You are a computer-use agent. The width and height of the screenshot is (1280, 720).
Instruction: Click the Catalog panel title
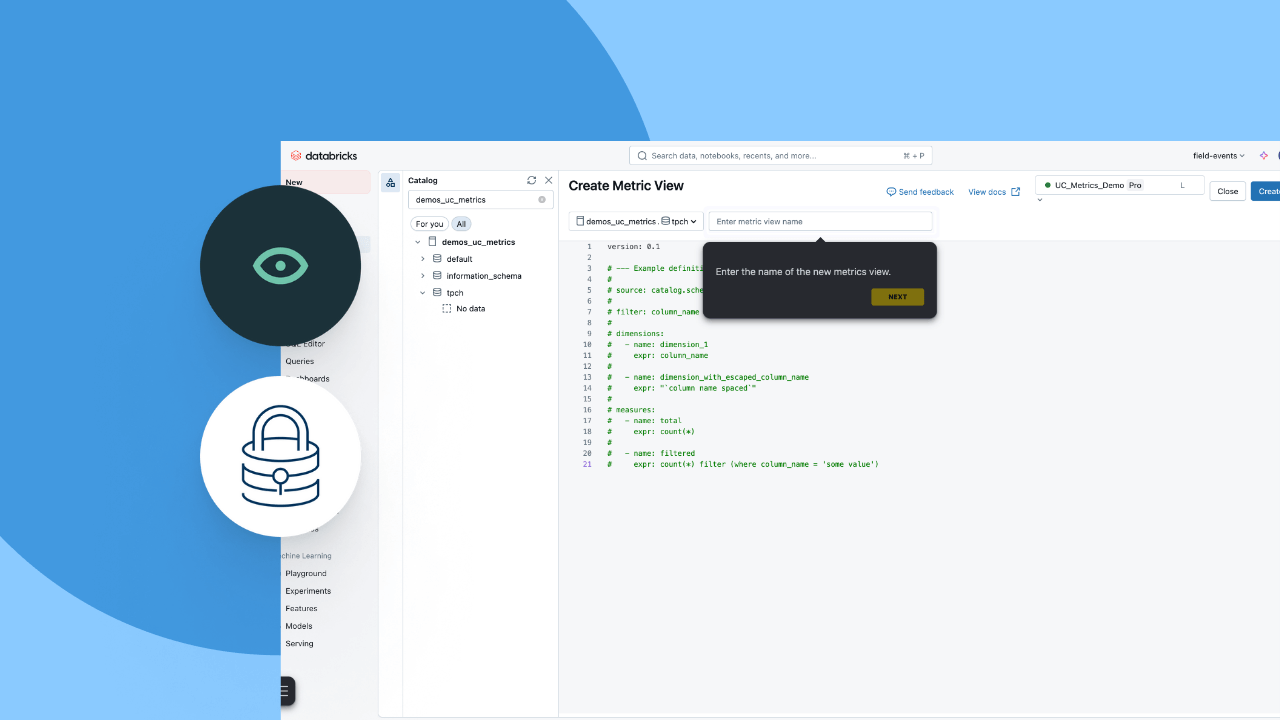tap(423, 181)
